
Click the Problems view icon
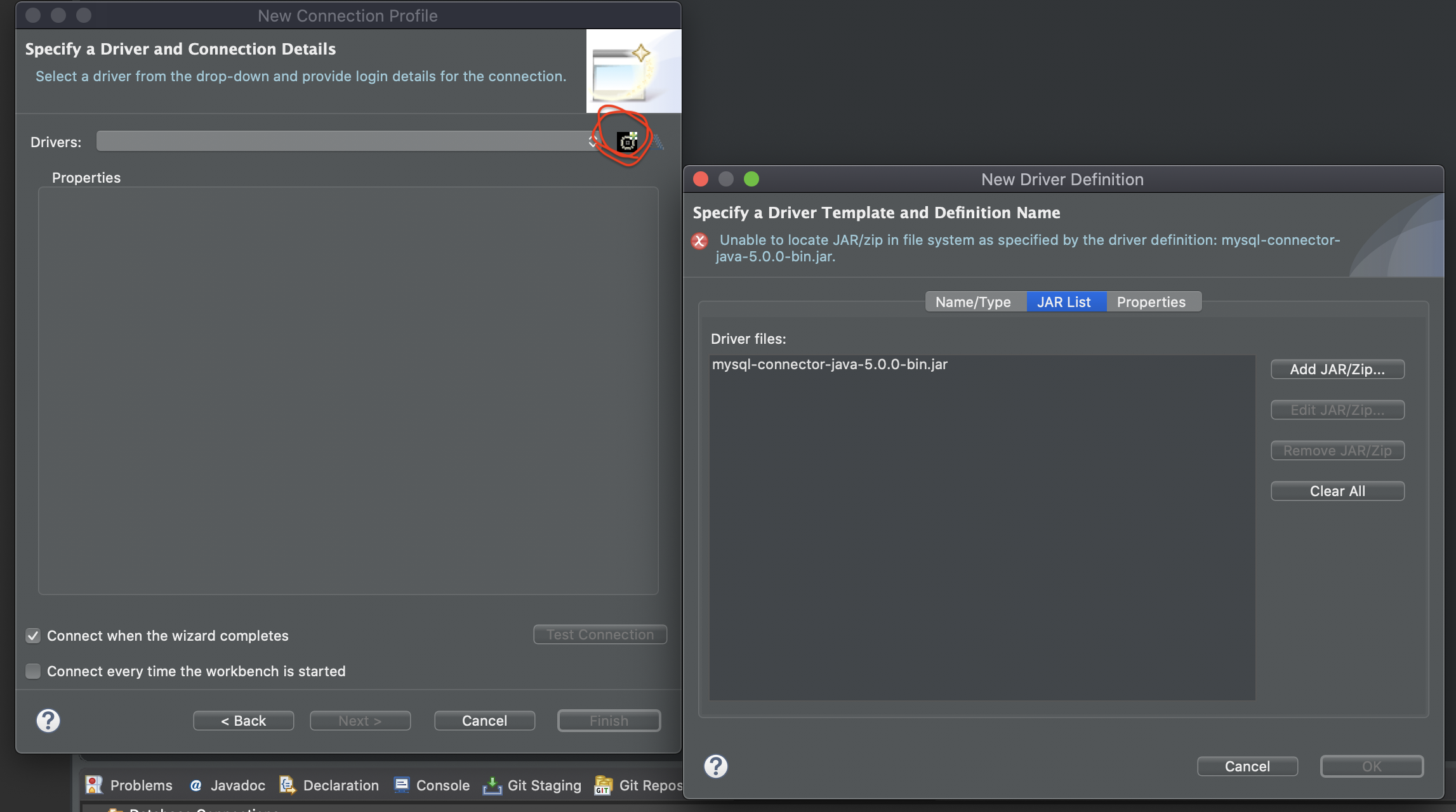[94, 785]
